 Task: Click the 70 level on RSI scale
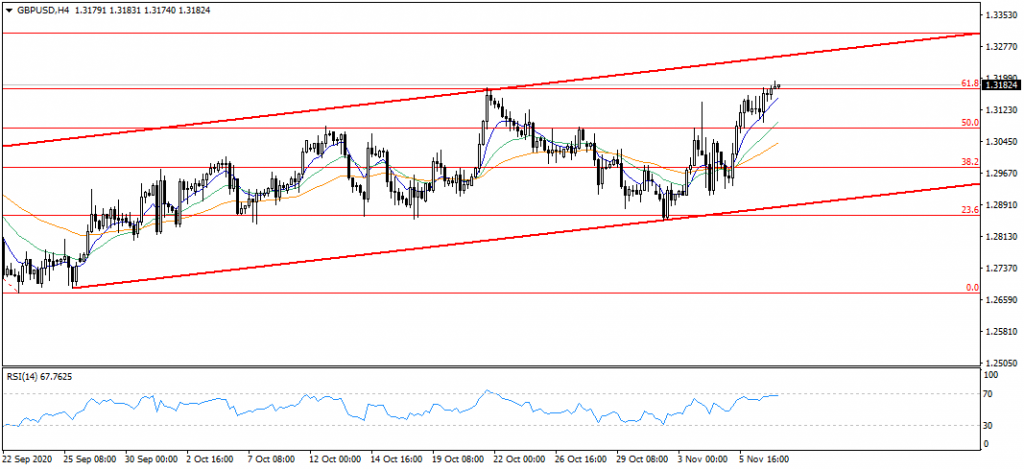[990, 394]
